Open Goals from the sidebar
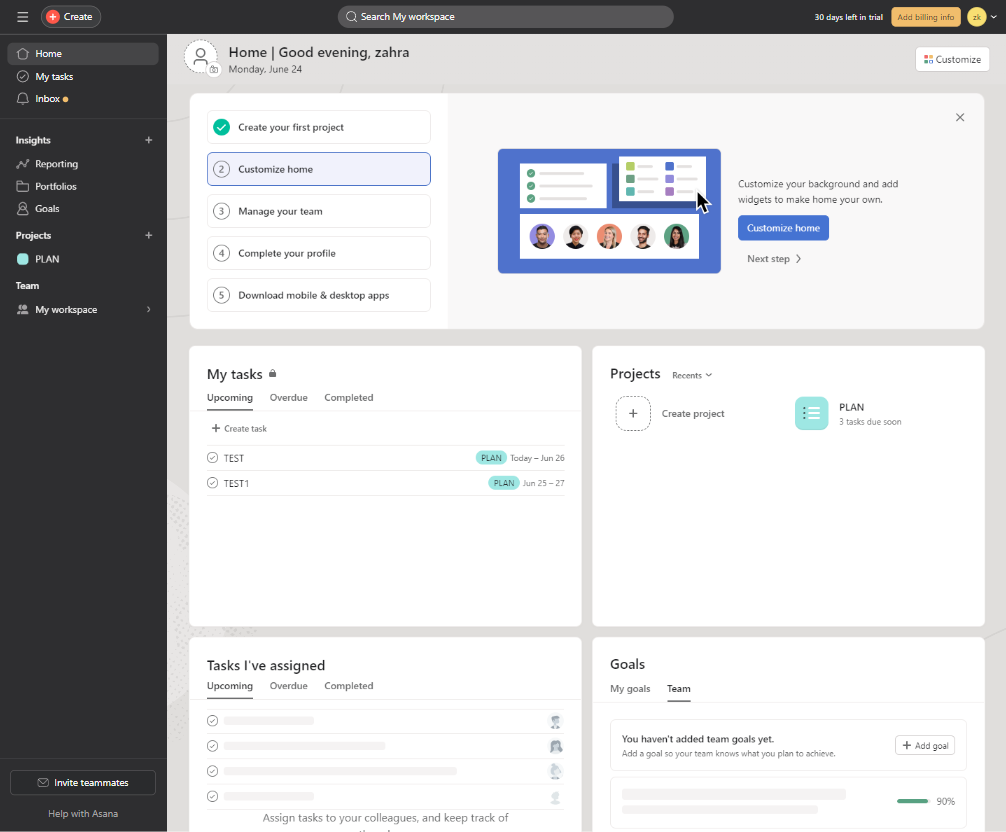This screenshot has width=1006, height=832. 47,209
